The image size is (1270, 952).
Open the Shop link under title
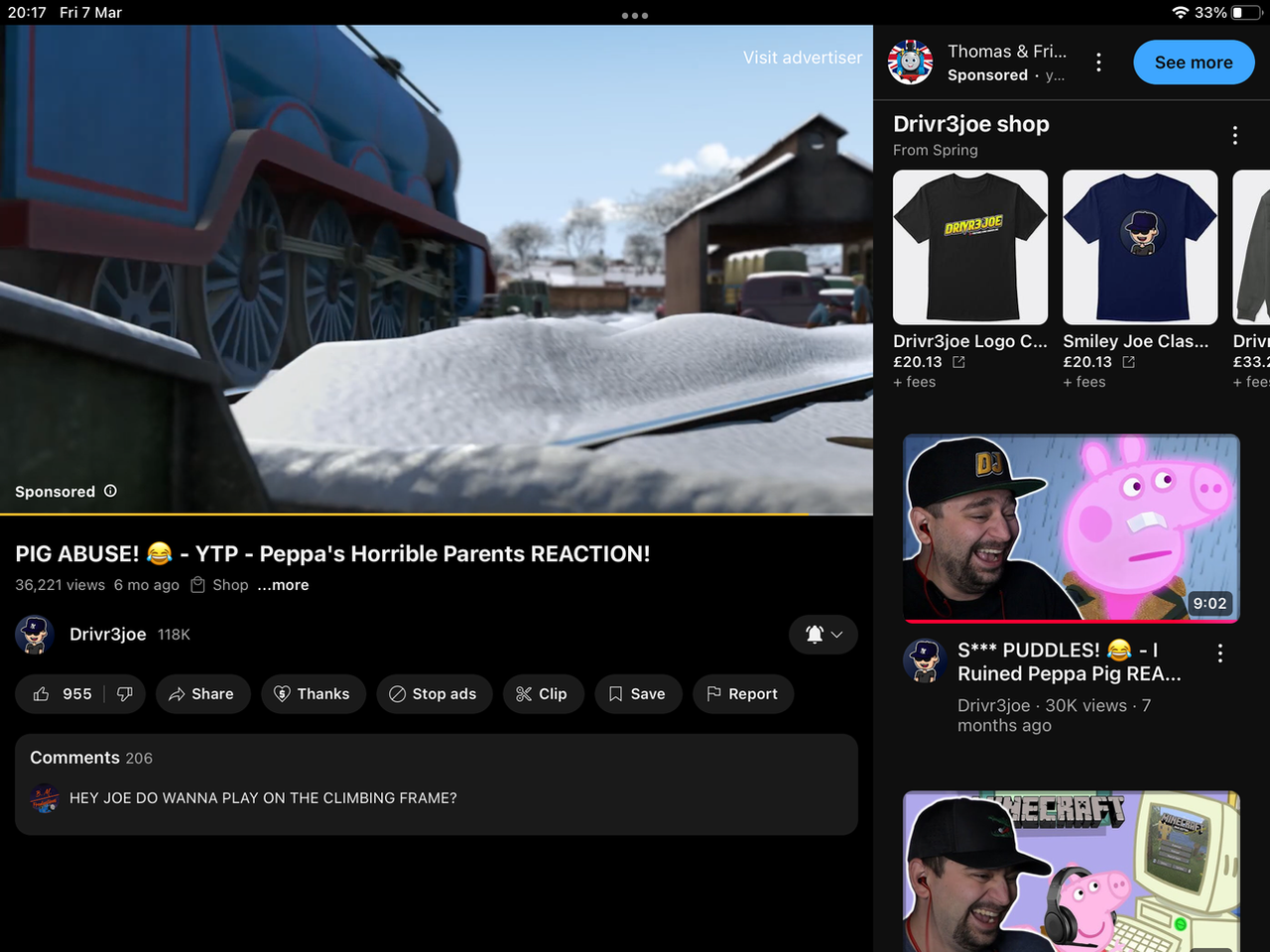pos(219,585)
